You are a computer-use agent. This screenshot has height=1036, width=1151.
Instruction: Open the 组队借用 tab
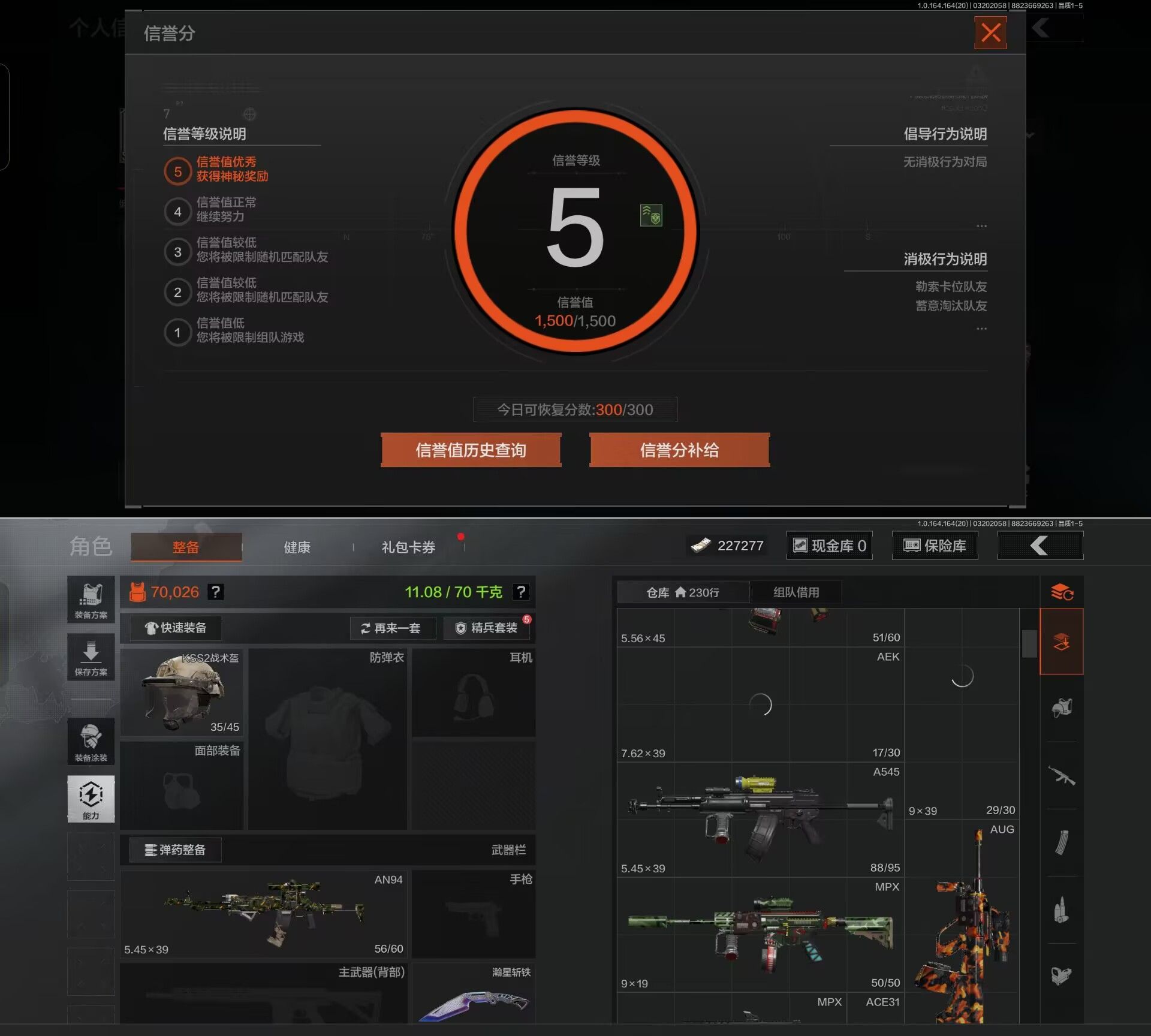click(x=796, y=592)
